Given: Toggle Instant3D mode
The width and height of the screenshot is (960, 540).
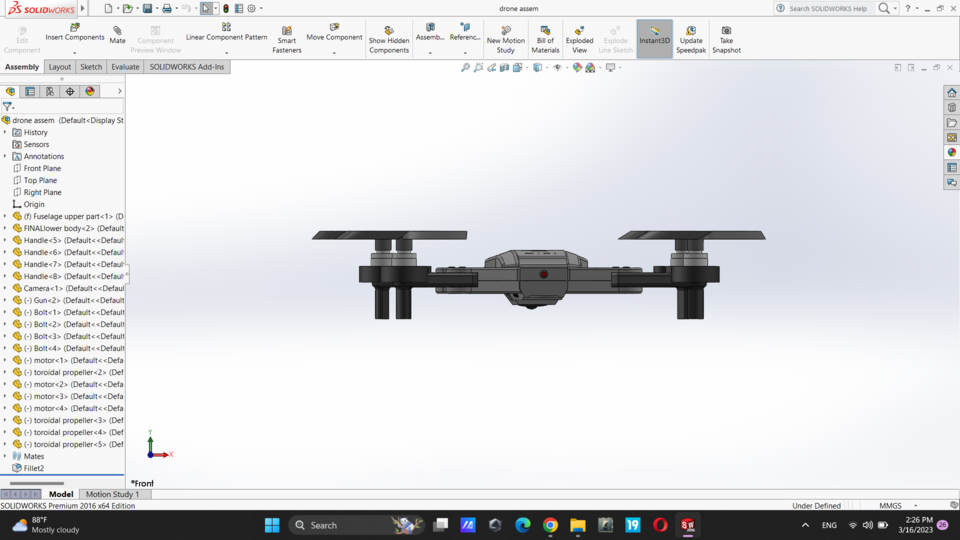Looking at the screenshot, I should 654,39.
